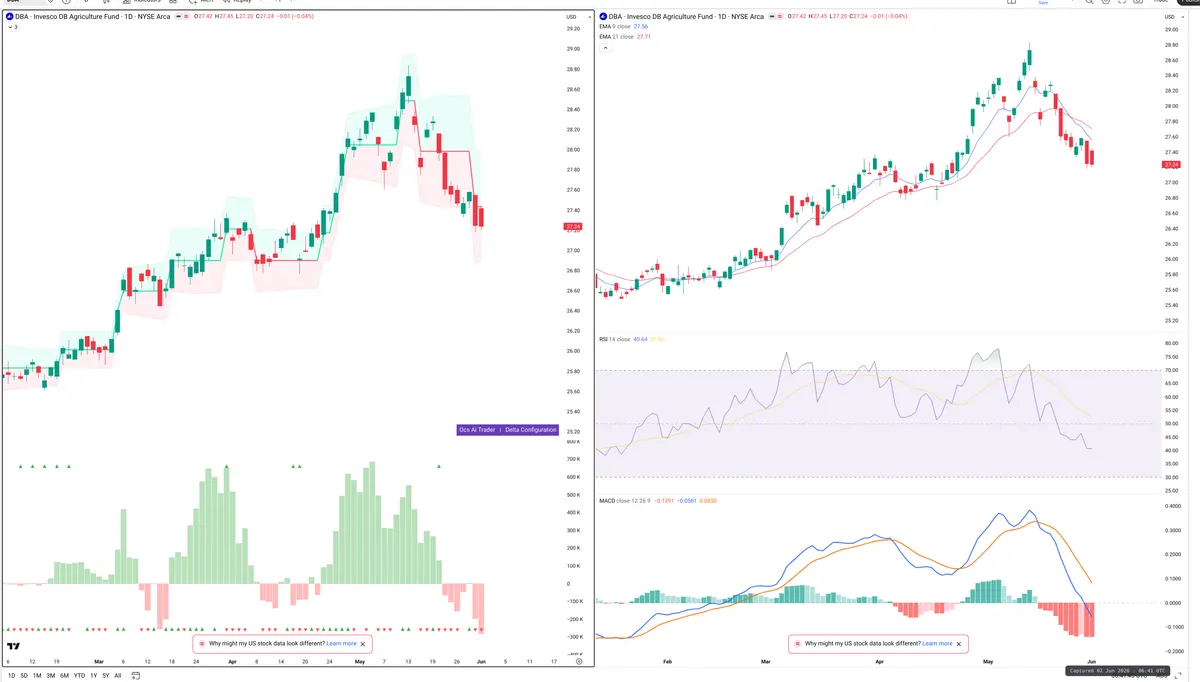Click the TradingView logo in left chart
The image size is (1200, 682).
[13, 645]
